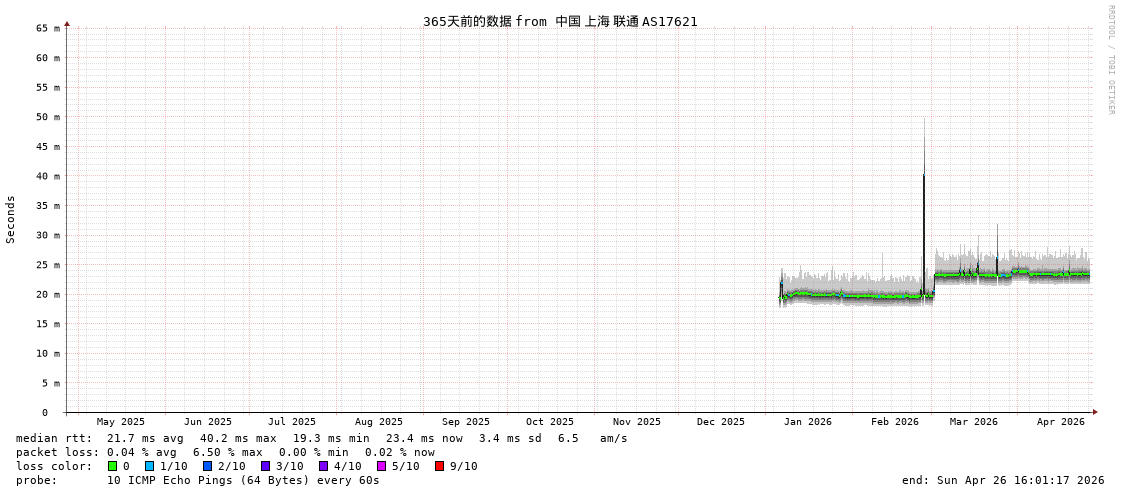Pick the violet 4/10 loss swatch
1121x494 pixels.
[x=323, y=466]
